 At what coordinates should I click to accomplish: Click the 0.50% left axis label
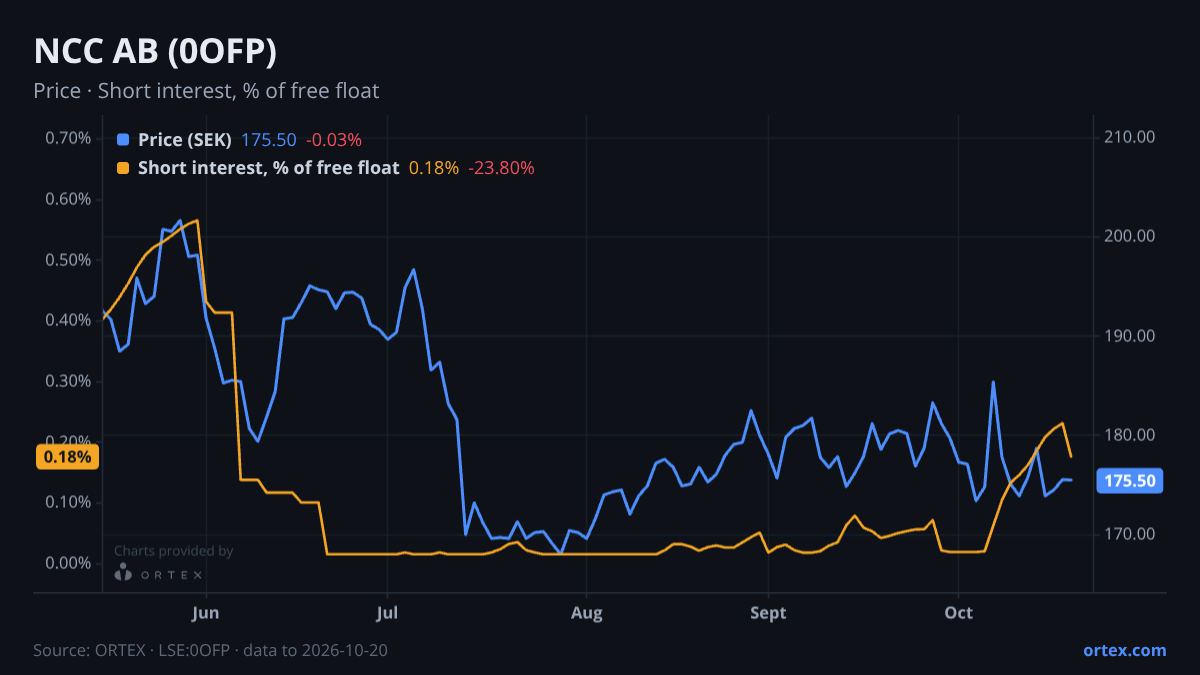(68, 260)
